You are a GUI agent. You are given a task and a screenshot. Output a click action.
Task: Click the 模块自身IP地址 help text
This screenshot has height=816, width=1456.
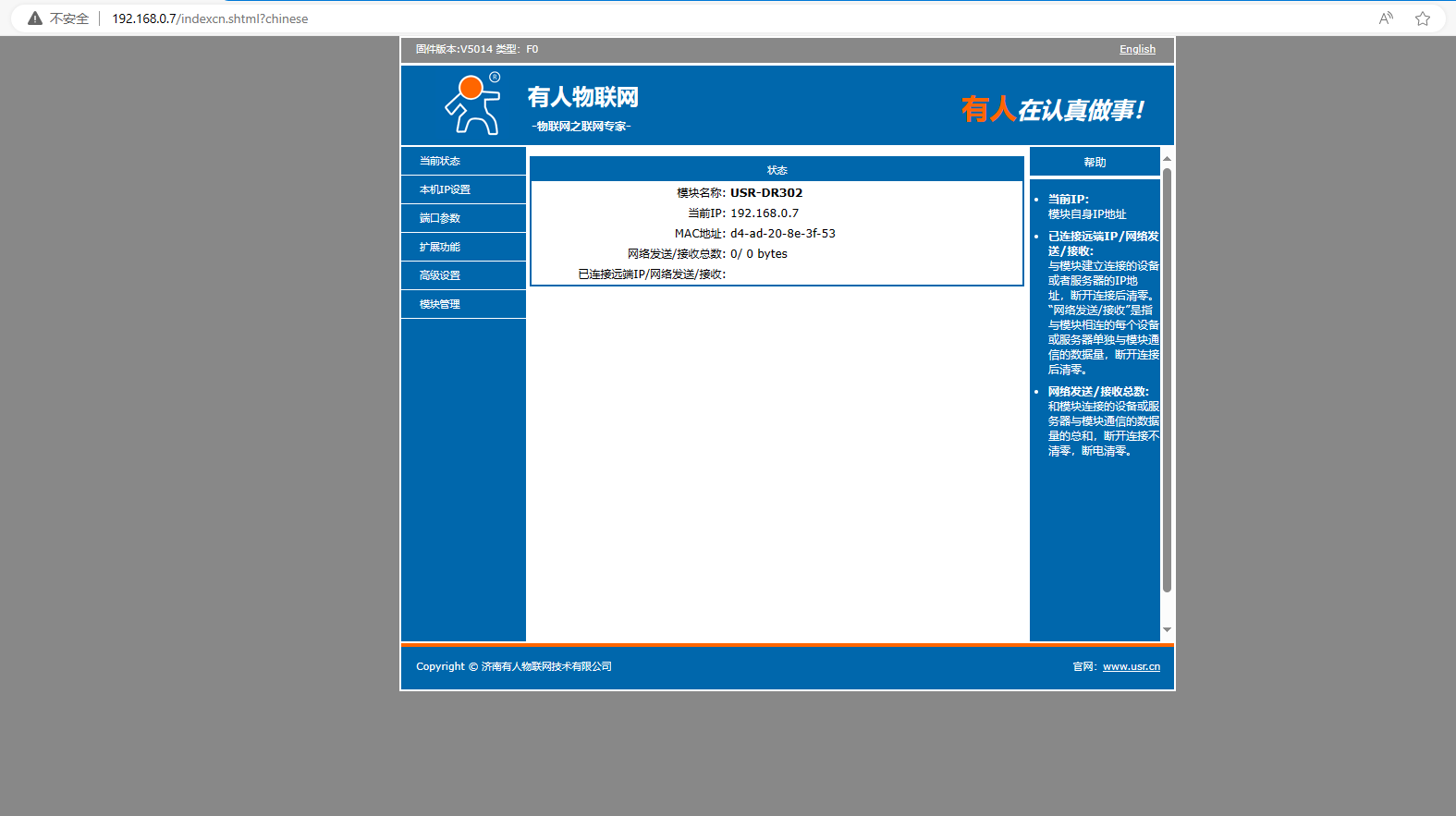pos(1087,214)
